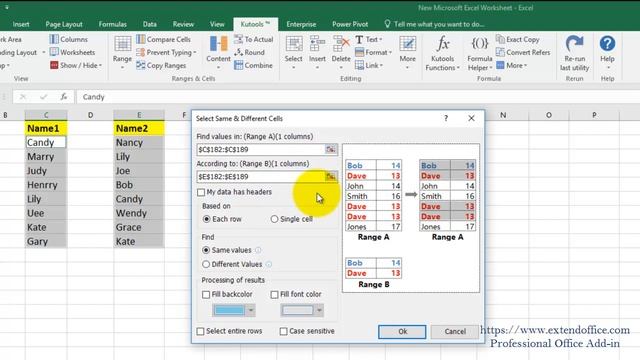Open Kutools Functions
Image resolution: width=640 pixels, height=360 pixels.
click(442, 53)
